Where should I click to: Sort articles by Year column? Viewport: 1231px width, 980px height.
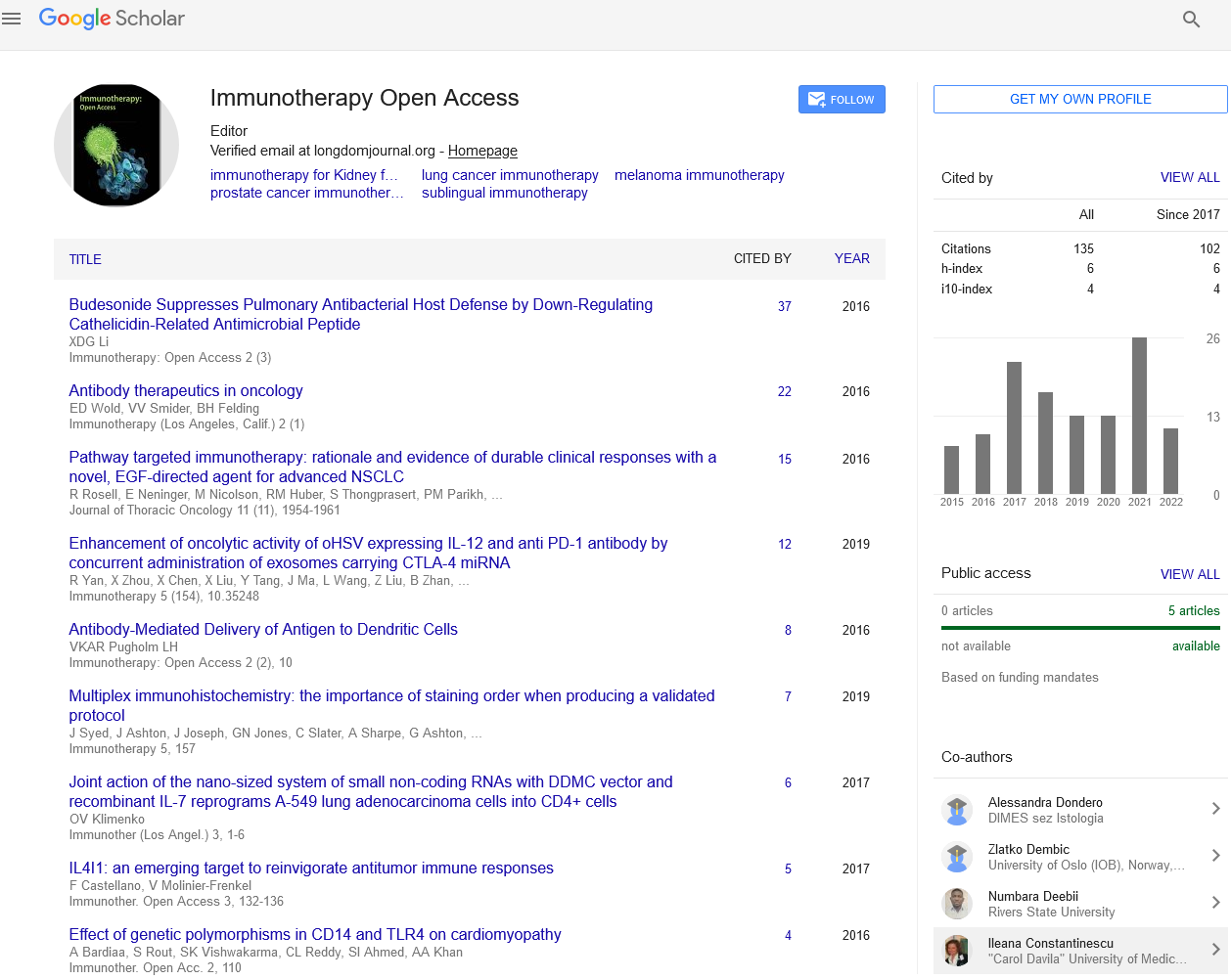click(x=851, y=259)
